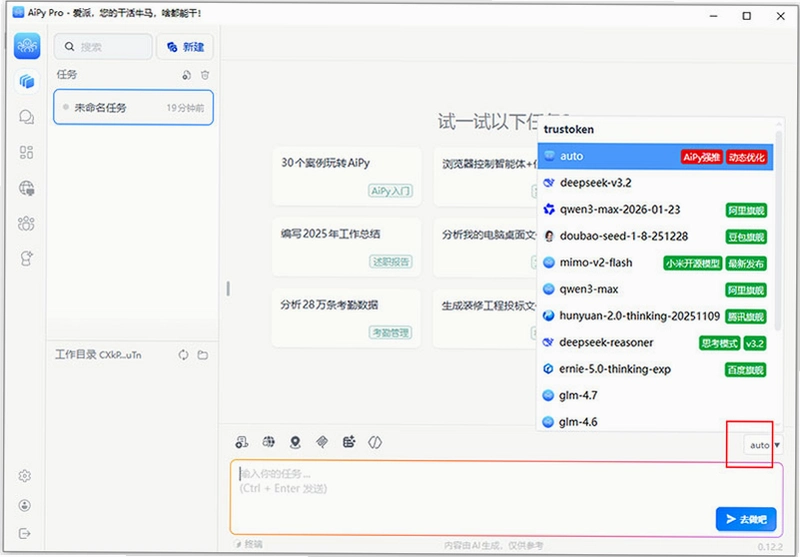Open the people group sidebar icon
This screenshot has height=557, width=800.
pos(26,223)
